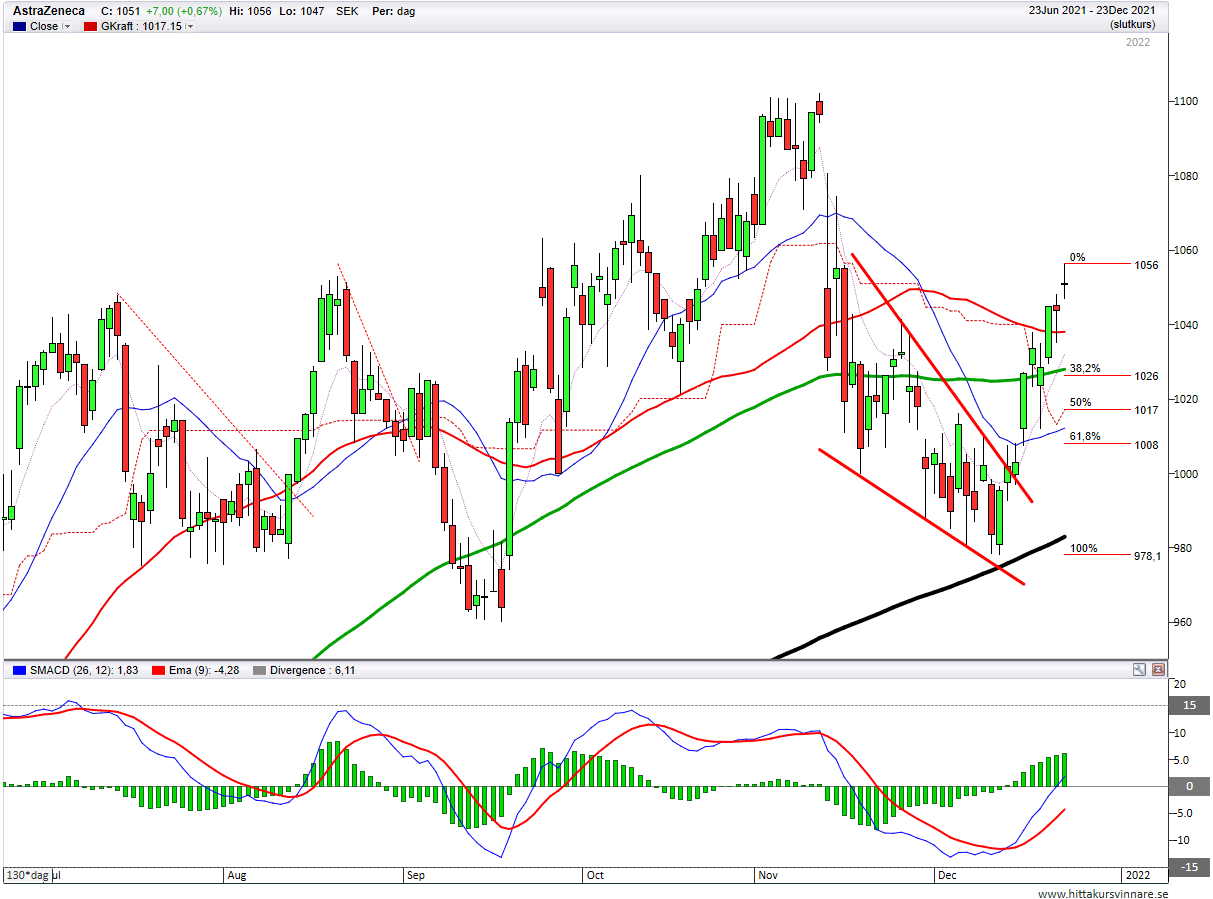This screenshot has height=899, width=1213.
Task: Click the 1026 price level value
Action: tap(1147, 376)
